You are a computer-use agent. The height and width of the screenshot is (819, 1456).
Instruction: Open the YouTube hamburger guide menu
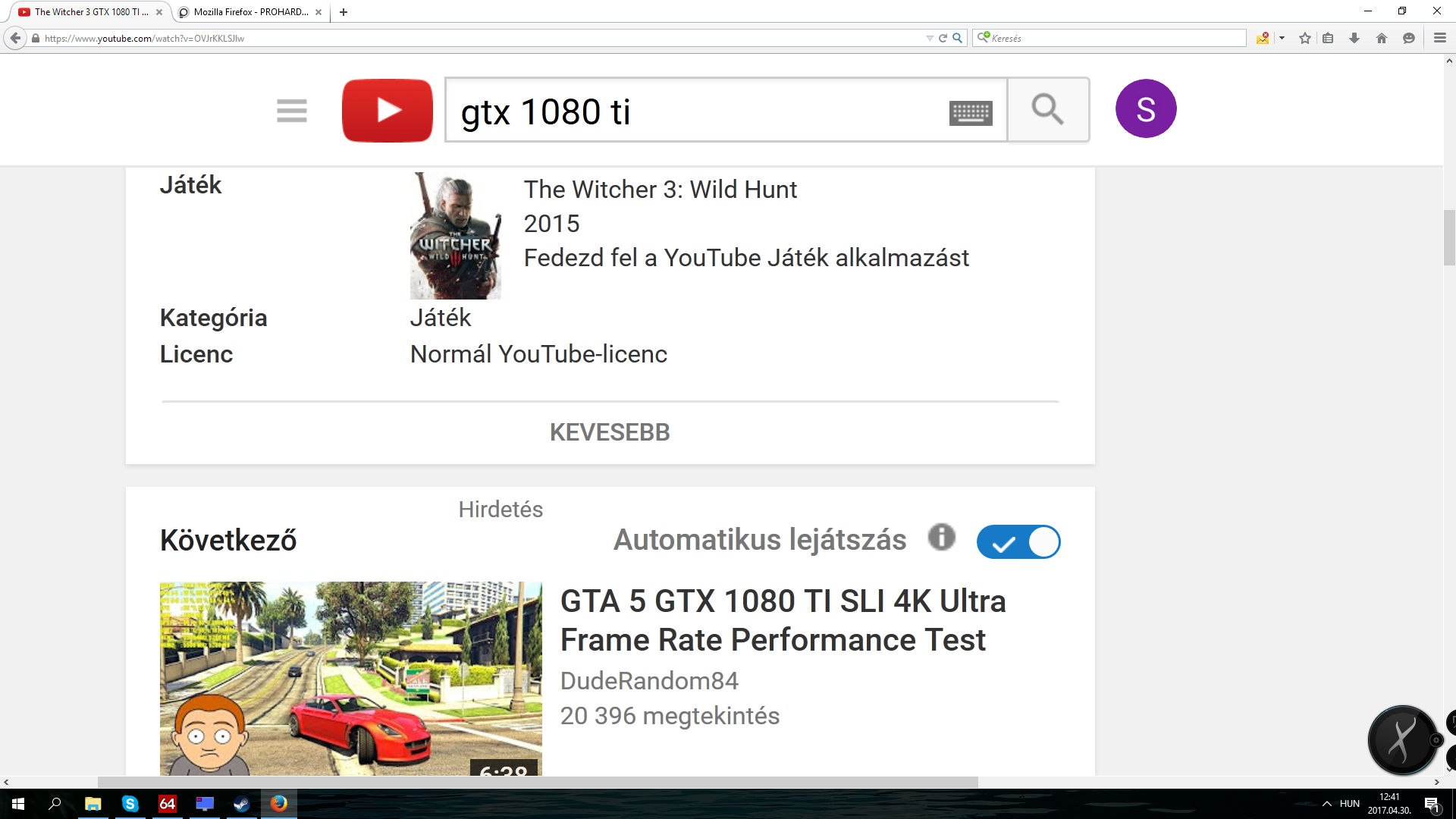(x=292, y=111)
